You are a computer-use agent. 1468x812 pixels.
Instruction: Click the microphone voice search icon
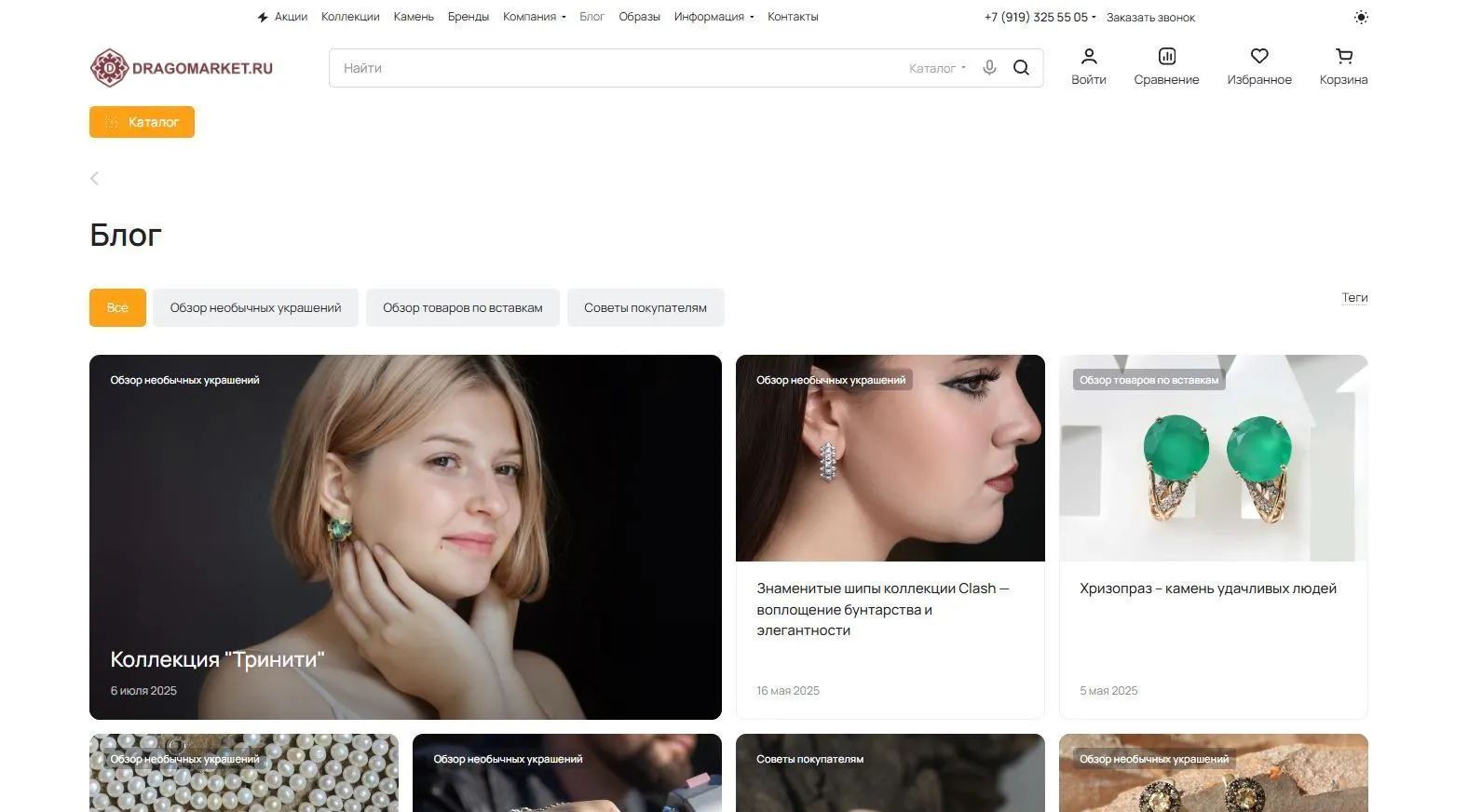989,68
